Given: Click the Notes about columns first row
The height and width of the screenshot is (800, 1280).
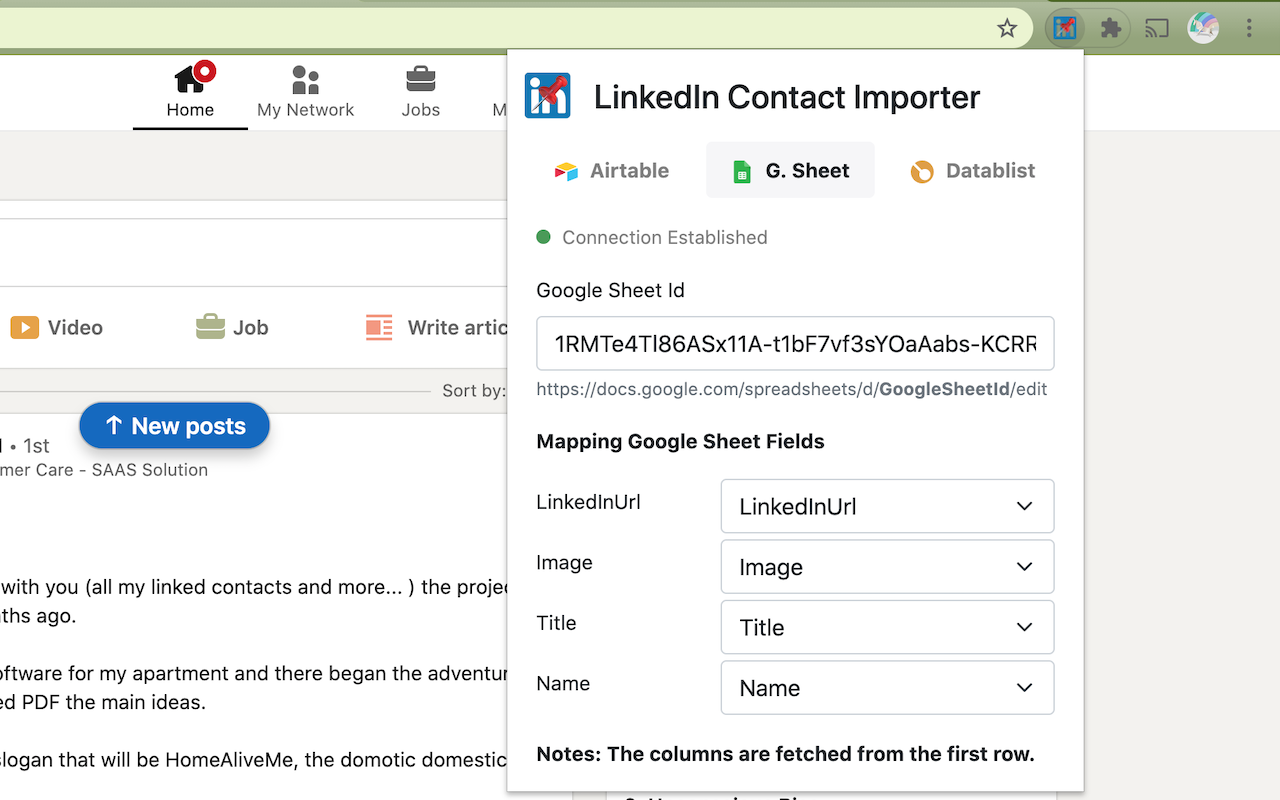Looking at the screenshot, I should click(786, 754).
